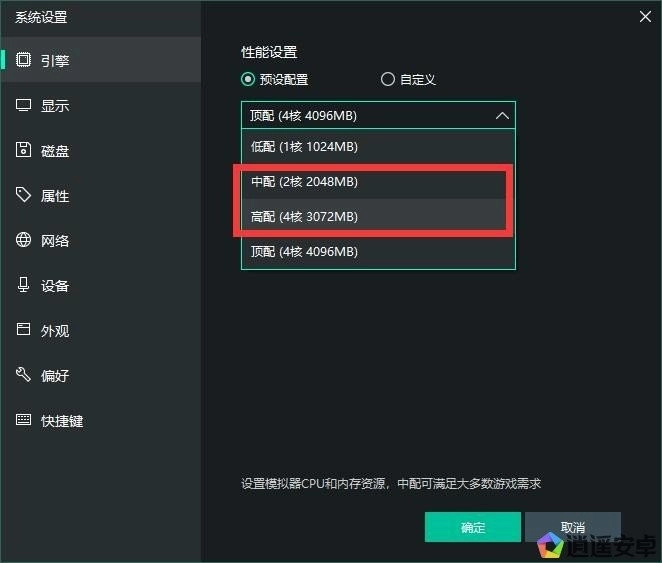662x563 pixels.
Task: Click the 快捷键 (Shortcuts) keyboard icon
Action: 23,421
